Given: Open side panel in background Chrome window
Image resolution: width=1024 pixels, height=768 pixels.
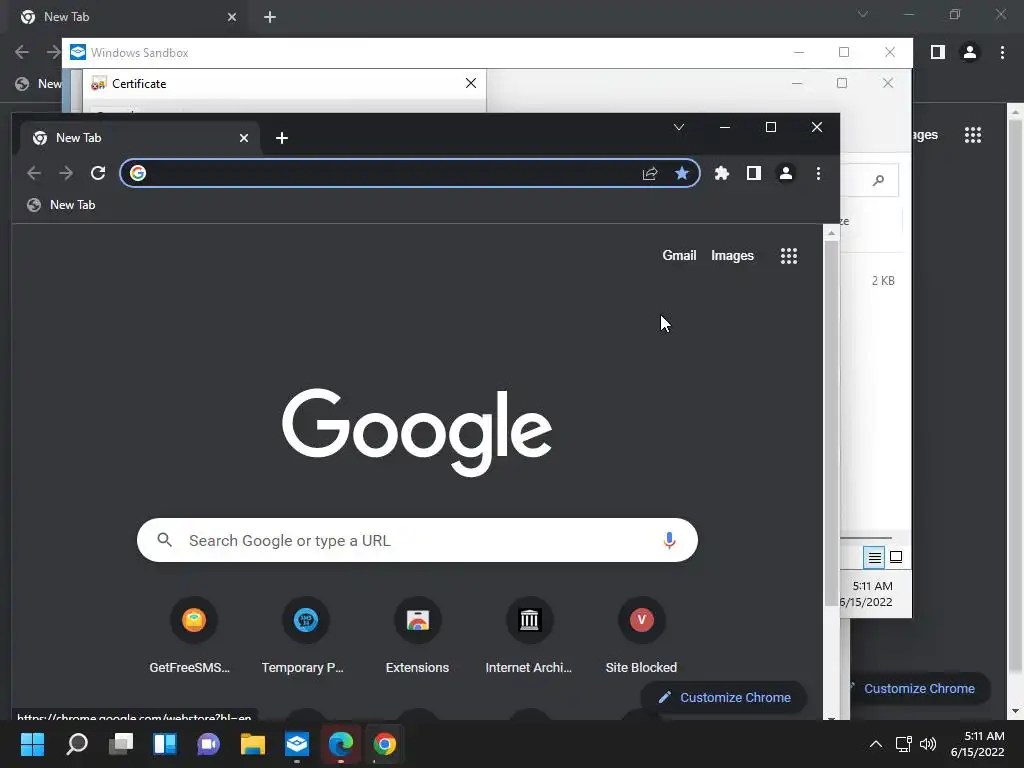Looking at the screenshot, I should coord(938,52).
